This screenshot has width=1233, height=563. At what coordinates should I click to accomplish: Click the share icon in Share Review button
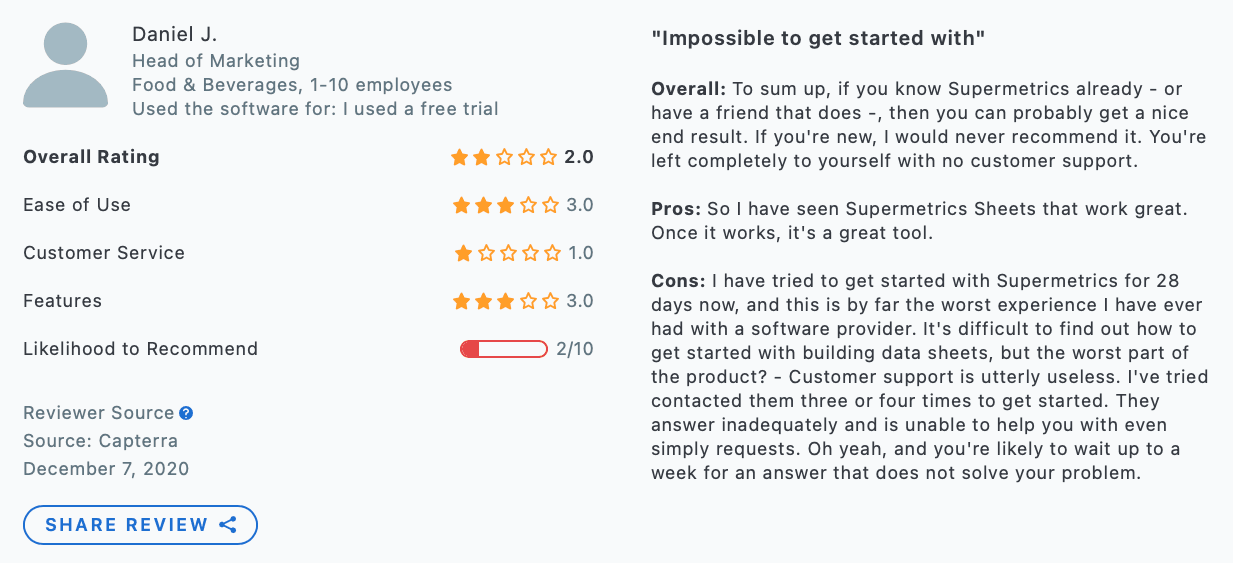click(x=228, y=525)
